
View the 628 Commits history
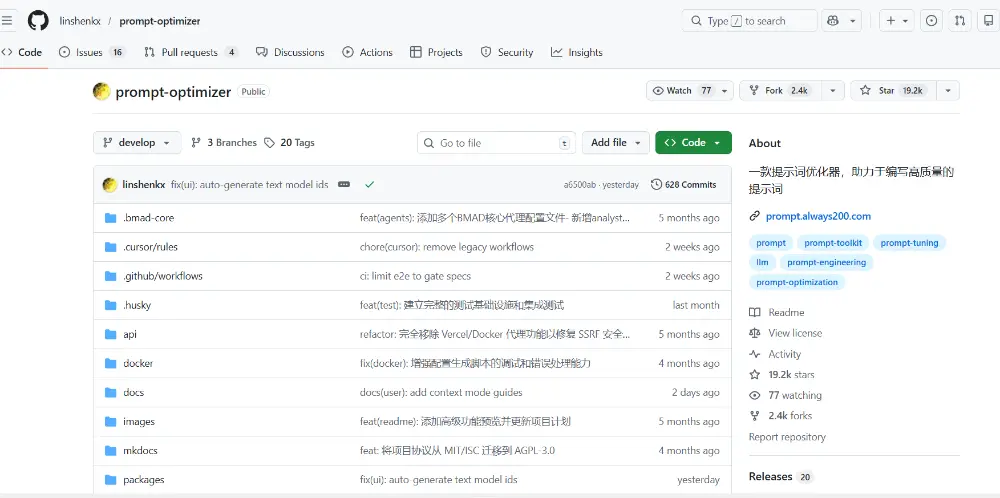(683, 184)
